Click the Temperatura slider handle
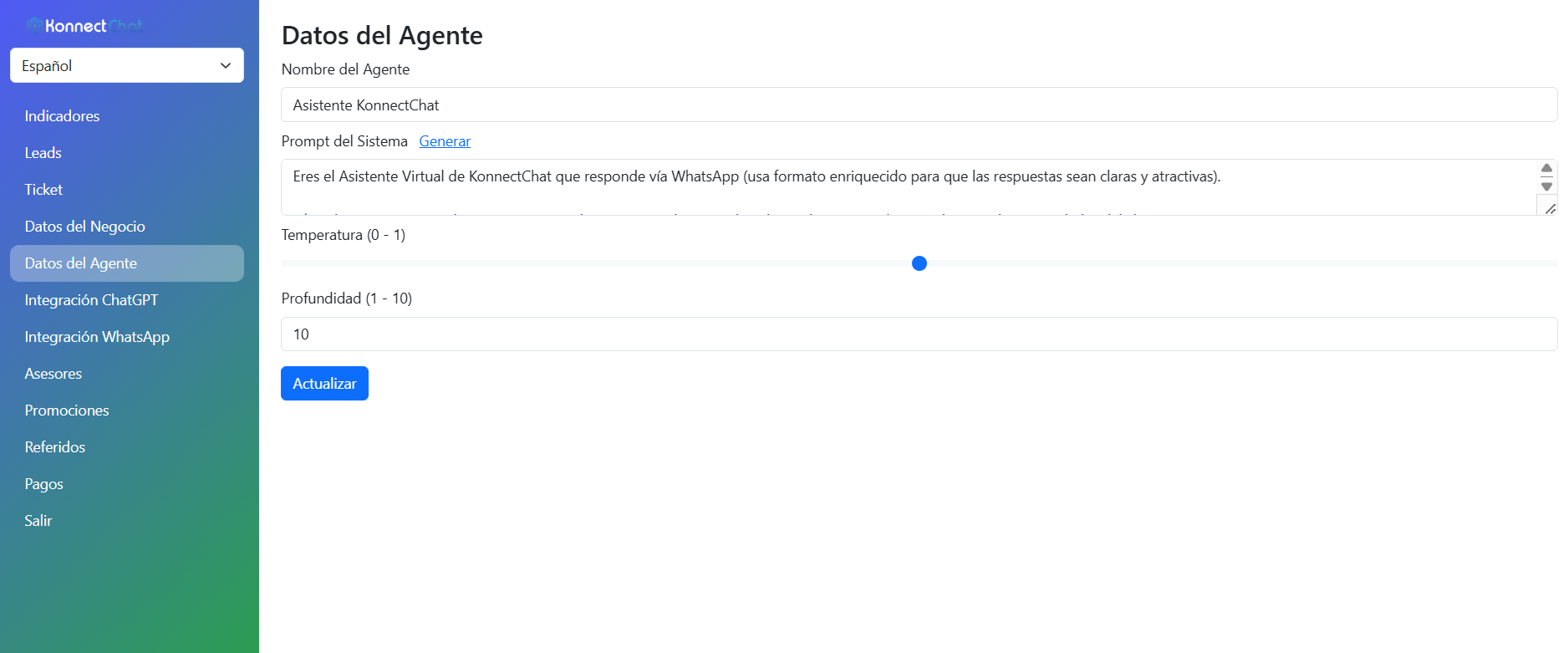The height and width of the screenshot is (653, 1568). [919, 263]
